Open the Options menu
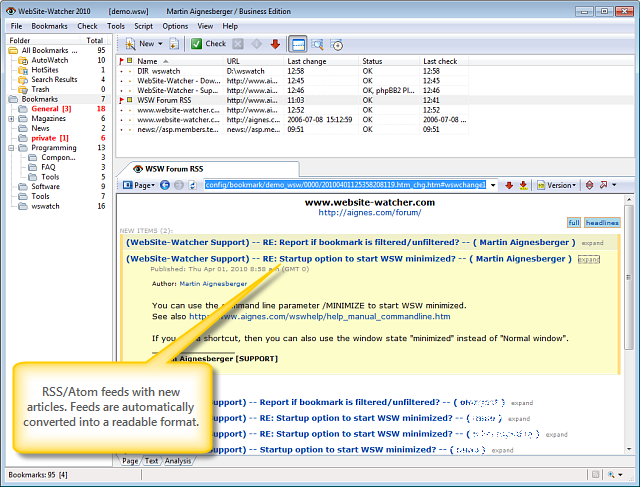Image resolution: width=640 pixels, height=487 pixels. (x=175, y=26)
